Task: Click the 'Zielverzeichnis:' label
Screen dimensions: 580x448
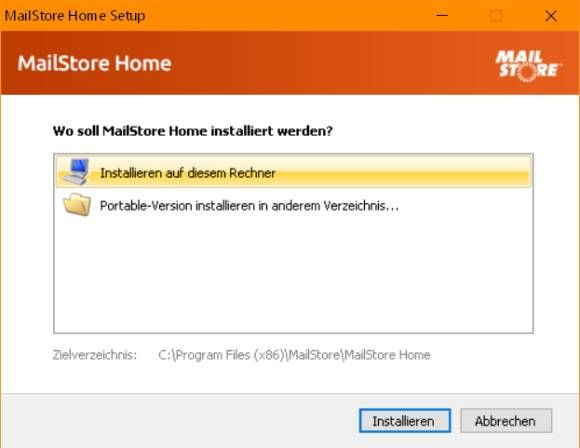Action: click(x=95, y=355)
